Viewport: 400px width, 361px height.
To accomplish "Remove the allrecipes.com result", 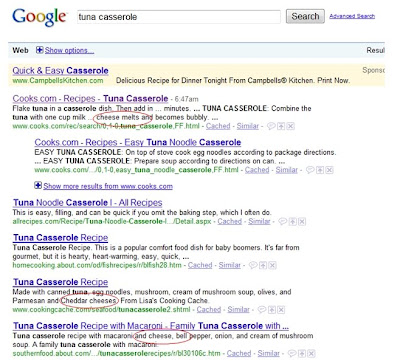I will tap(302, 221).
